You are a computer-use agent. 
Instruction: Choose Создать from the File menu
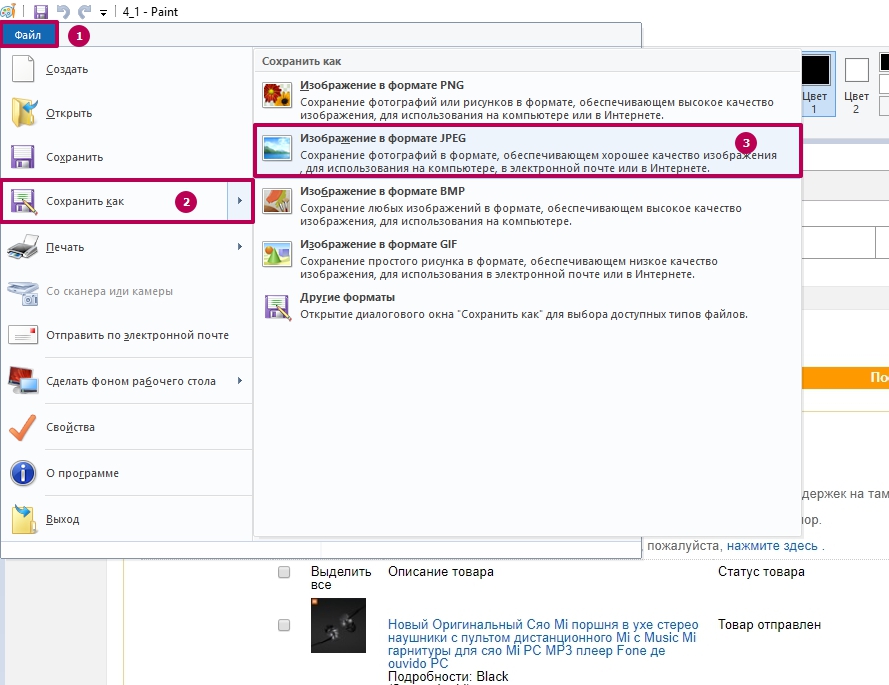pos(67,70)
